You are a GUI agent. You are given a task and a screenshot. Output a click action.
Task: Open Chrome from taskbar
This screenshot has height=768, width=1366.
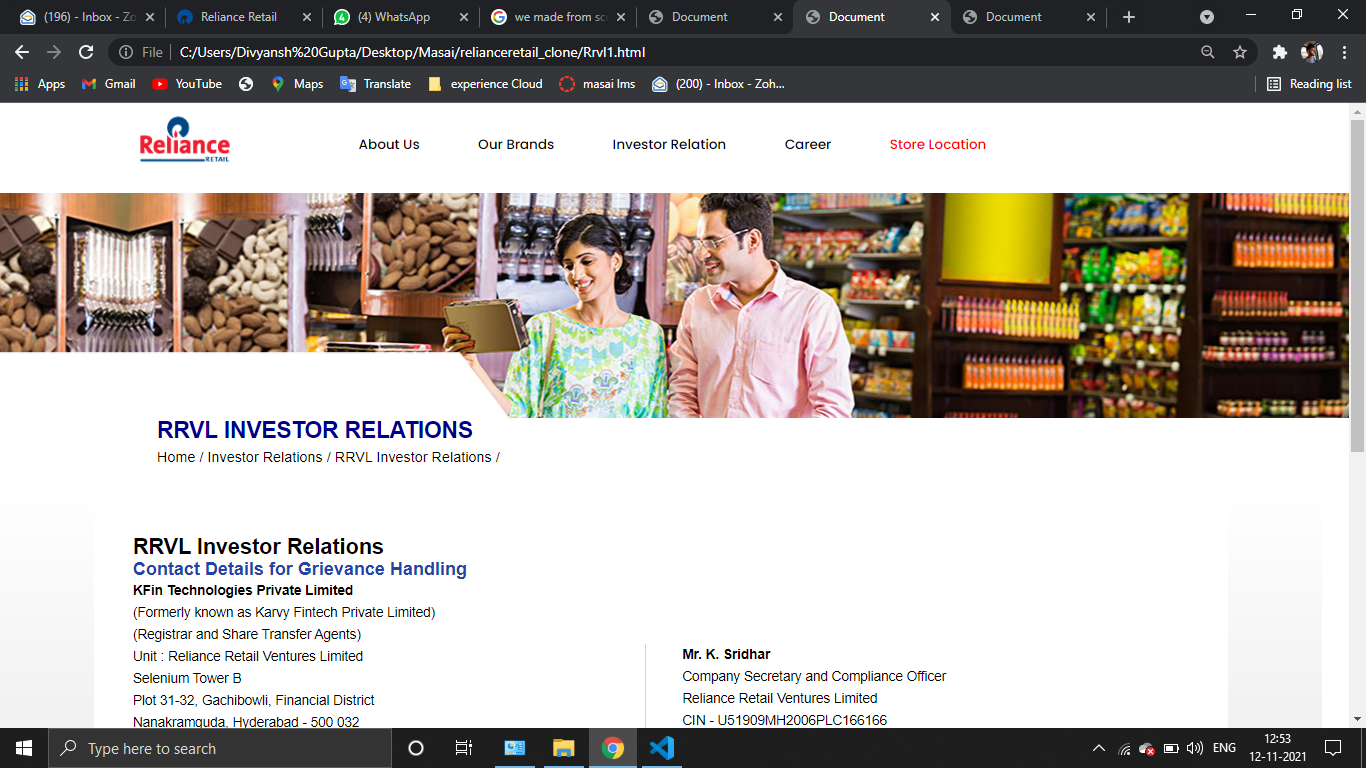(x=613, y=748)
